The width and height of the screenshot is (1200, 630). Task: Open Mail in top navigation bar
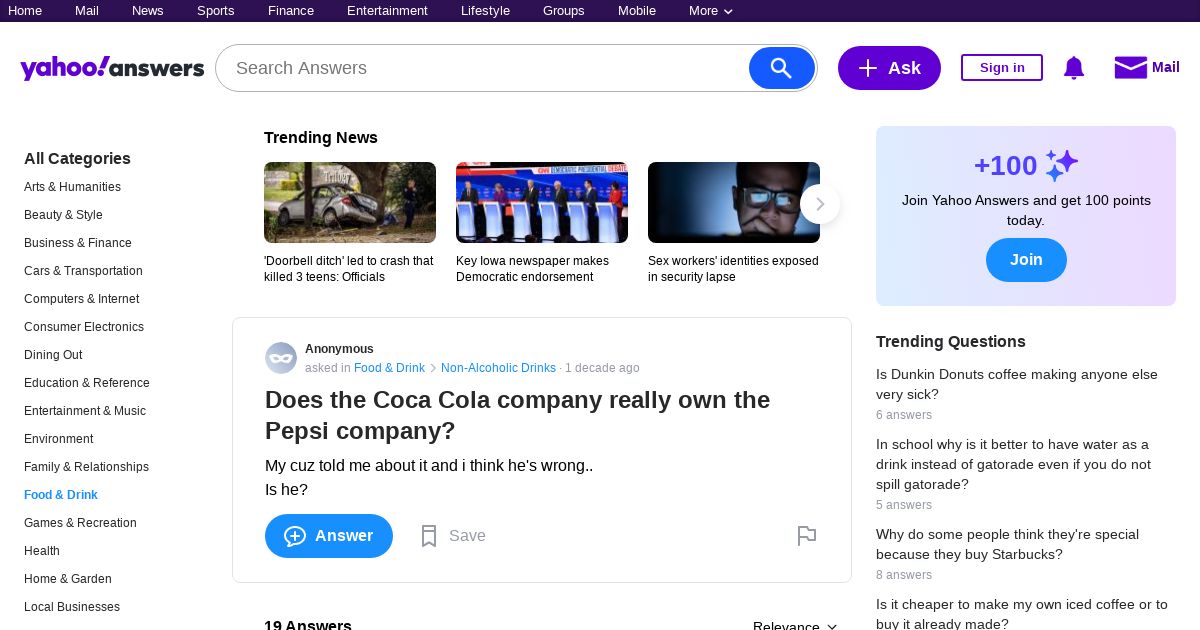[x=87, y=11]
